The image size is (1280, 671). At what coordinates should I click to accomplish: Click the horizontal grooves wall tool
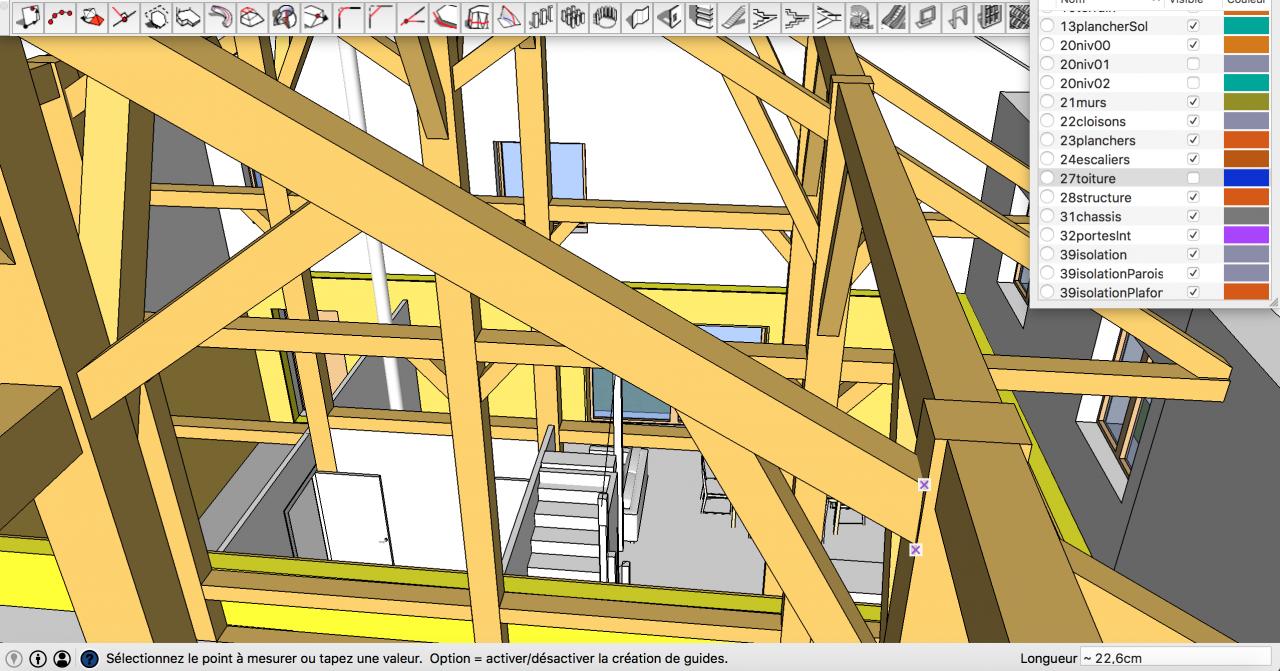(701, 16)
